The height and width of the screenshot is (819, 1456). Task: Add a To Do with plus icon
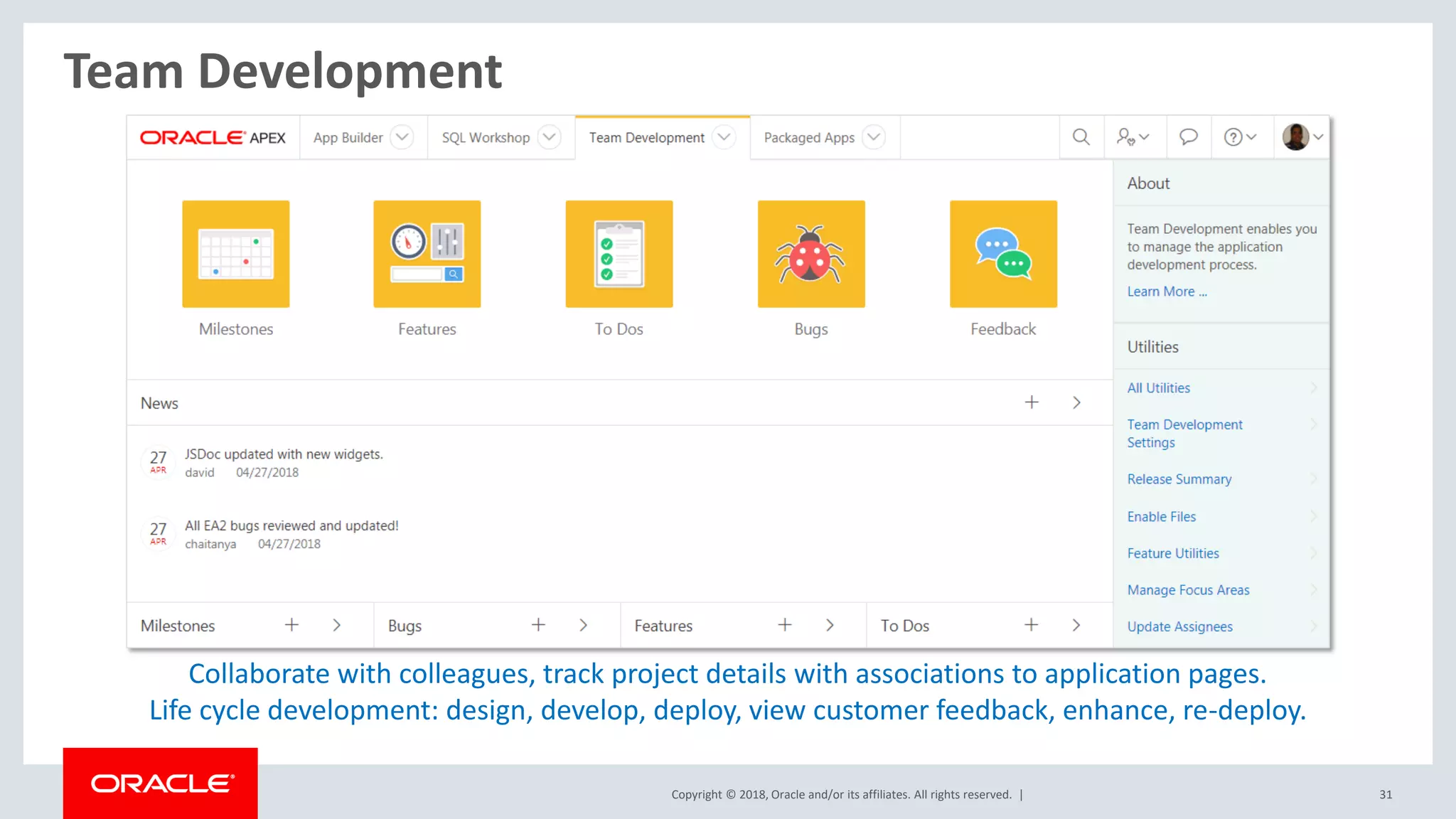click(x=1032, y=625)
